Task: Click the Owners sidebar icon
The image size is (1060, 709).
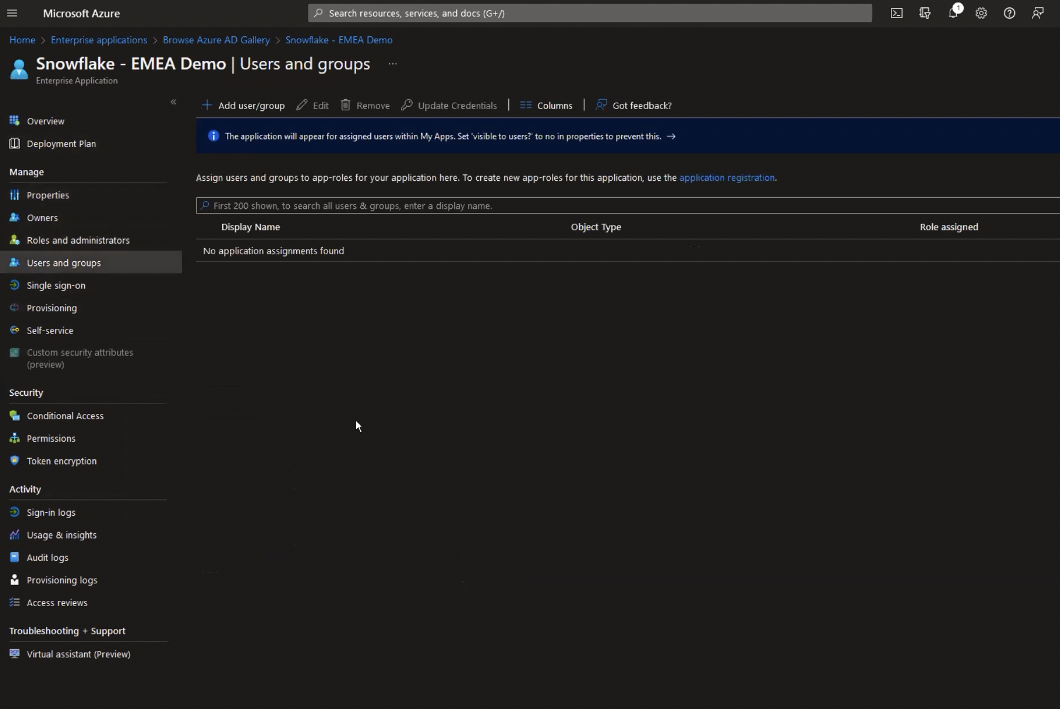Action: coord(14,218)
